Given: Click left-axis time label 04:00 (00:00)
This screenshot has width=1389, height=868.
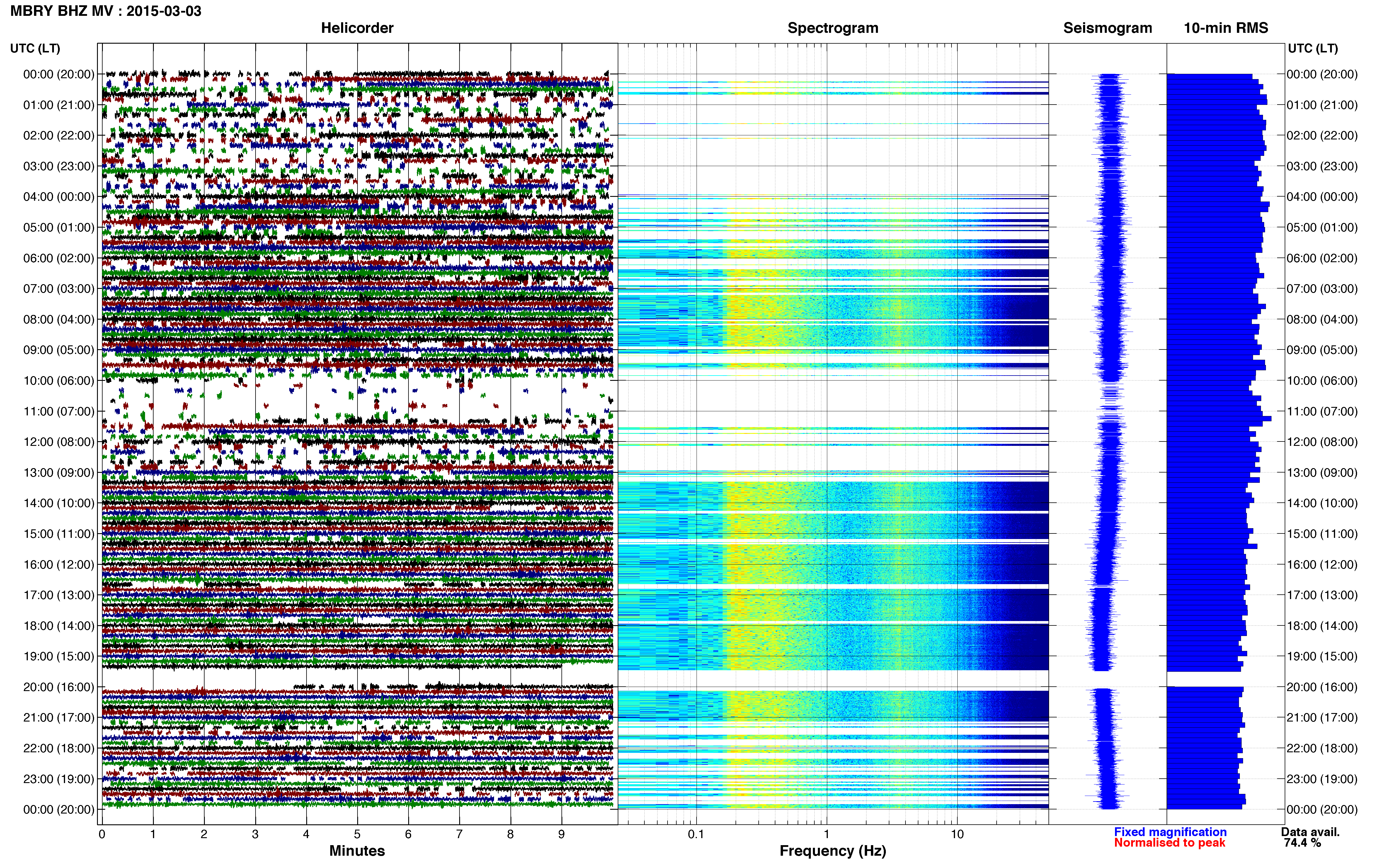Looking at the screenshot, I should [59, 197].
